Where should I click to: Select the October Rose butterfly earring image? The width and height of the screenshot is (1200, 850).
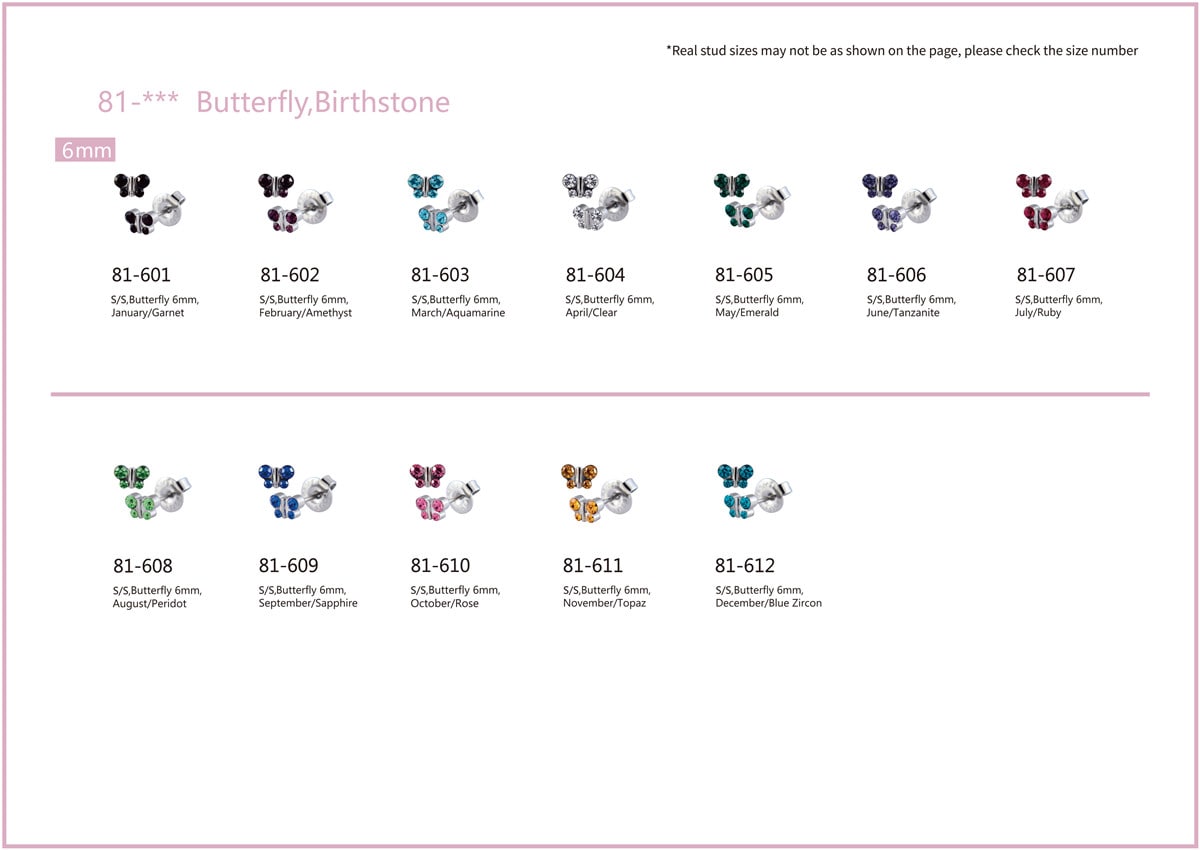pos(448,493)
